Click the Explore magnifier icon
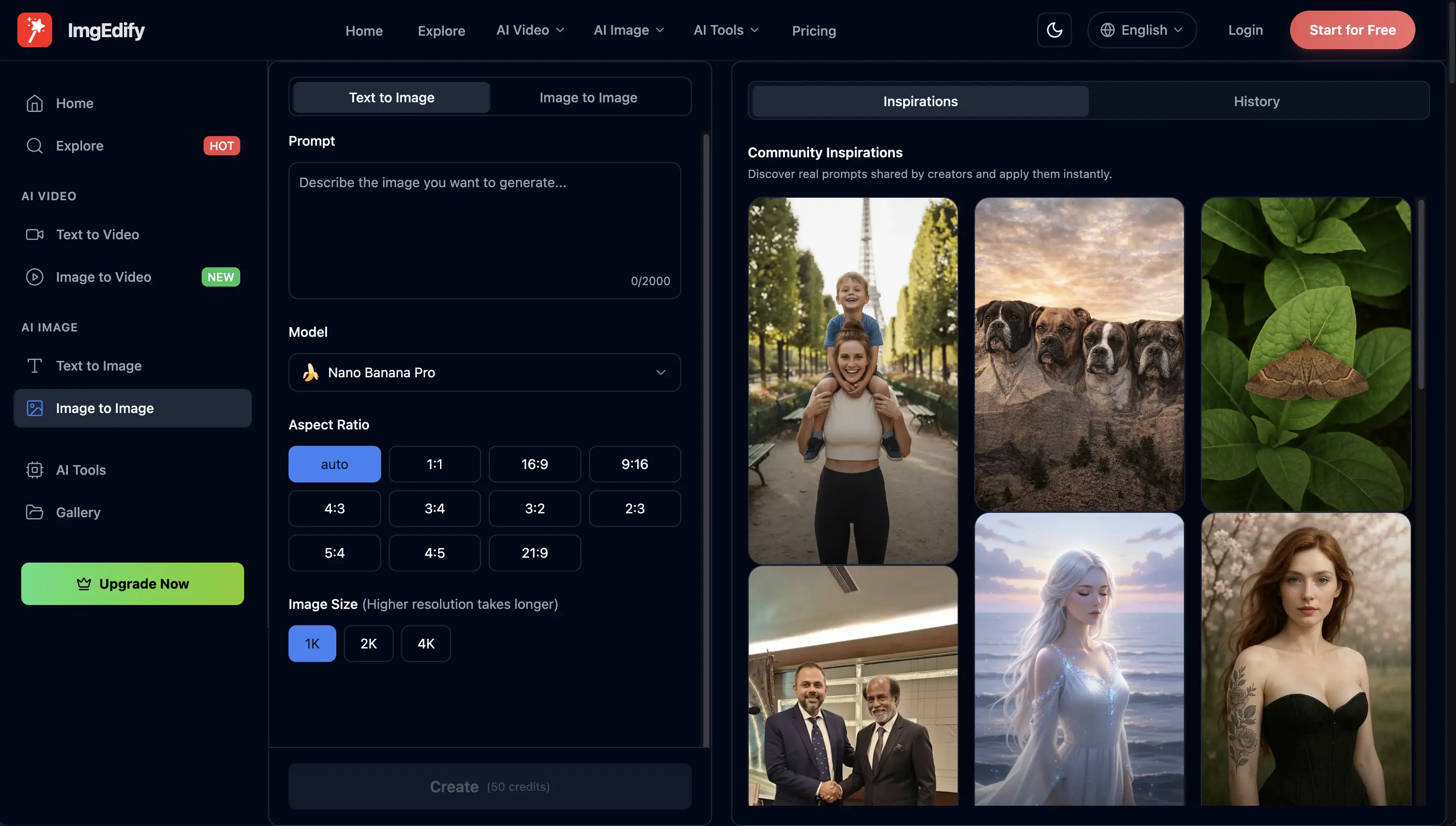The height and width of the screenshot is (826, 1456). [x=34, y=145]
